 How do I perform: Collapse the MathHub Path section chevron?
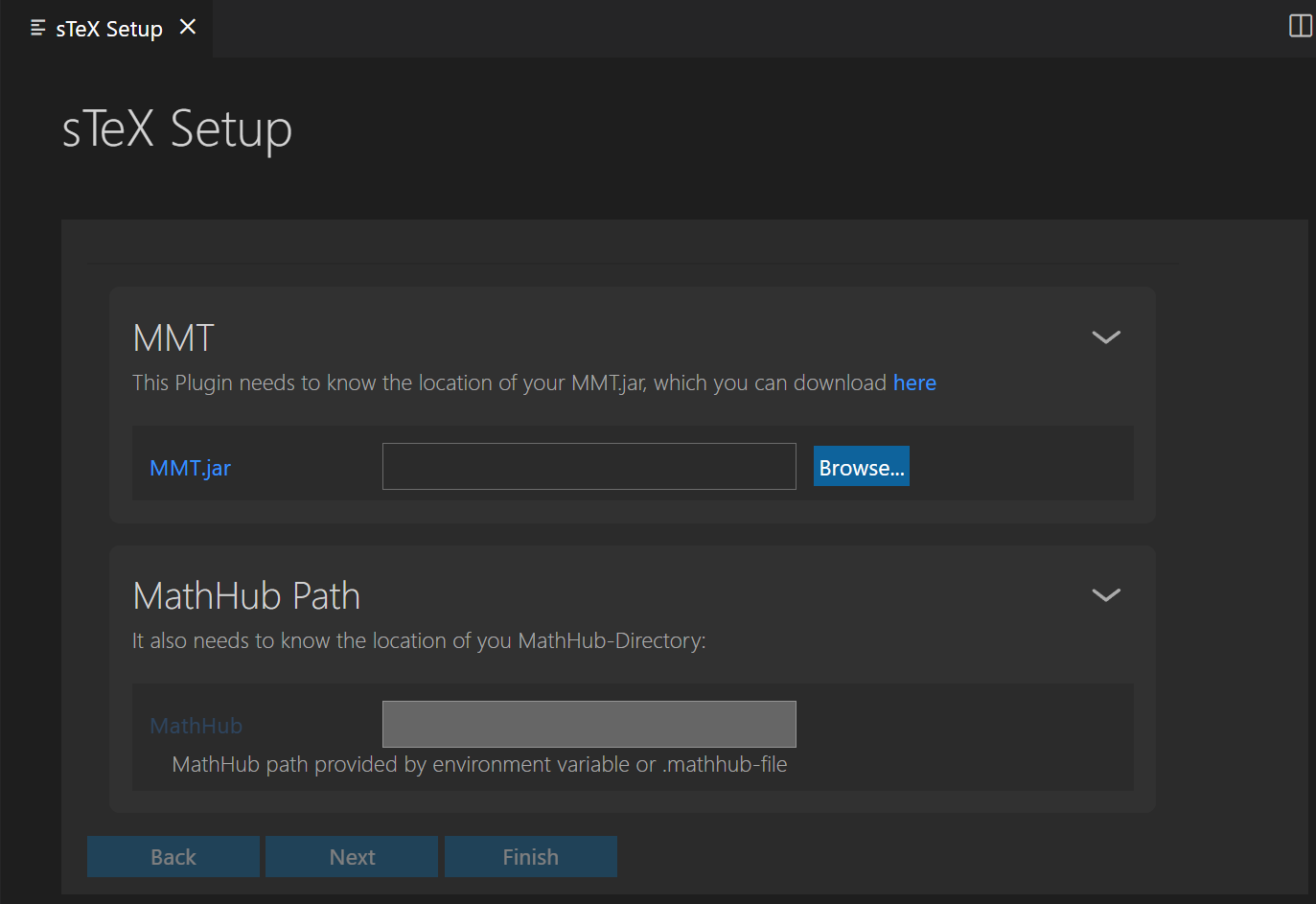pos(1105,595)
